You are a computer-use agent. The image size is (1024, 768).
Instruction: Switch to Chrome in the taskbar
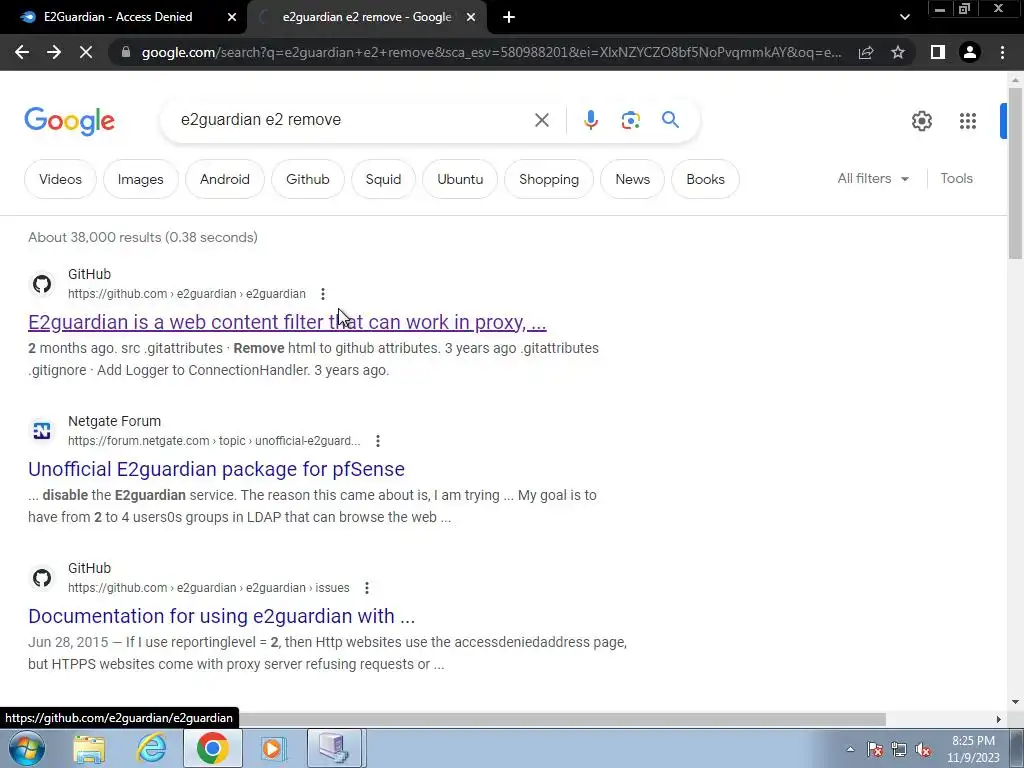(212, 748)
